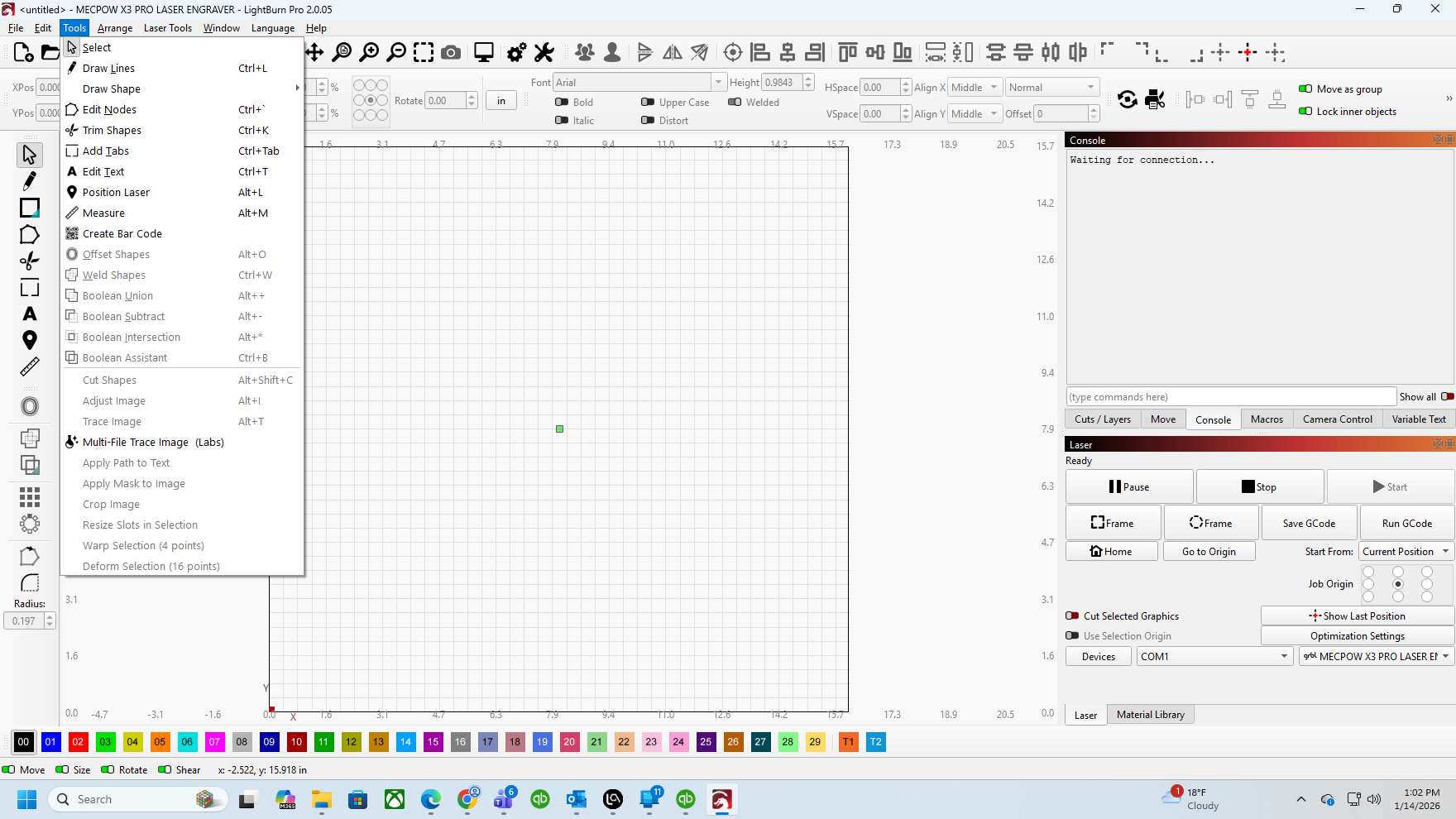This screenshot has height=819, width=1456.
Task: Toggle Move as group switch
Action: [1305, 89]
